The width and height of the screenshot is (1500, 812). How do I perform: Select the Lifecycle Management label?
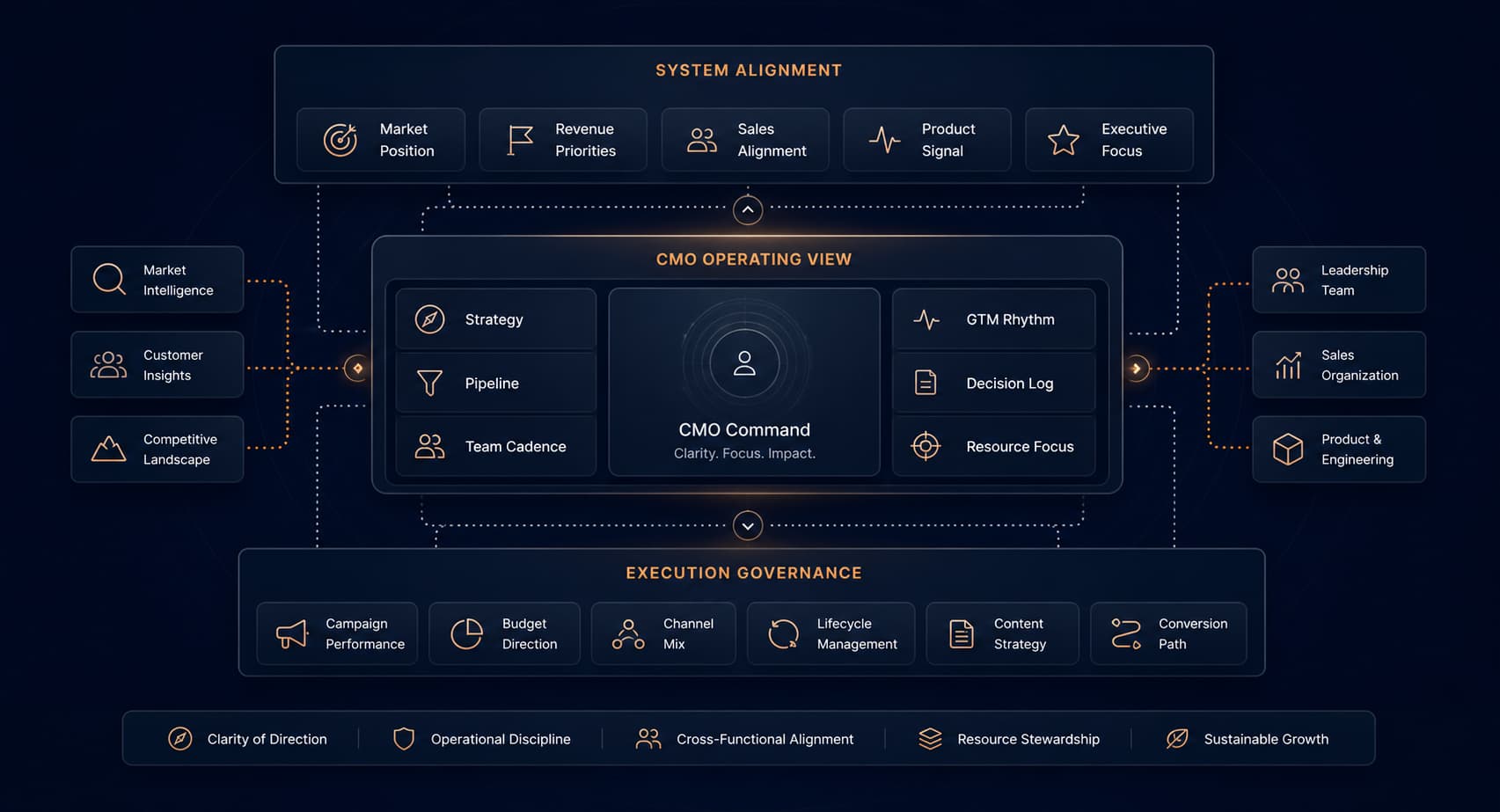[x=857, y=633]
